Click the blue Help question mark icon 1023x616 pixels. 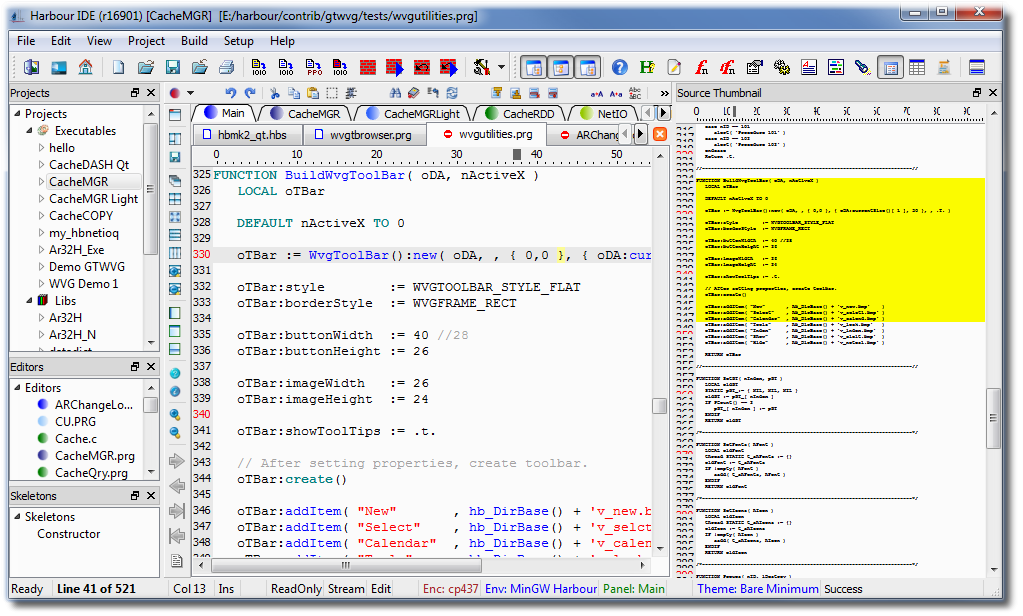coord(620,68)
